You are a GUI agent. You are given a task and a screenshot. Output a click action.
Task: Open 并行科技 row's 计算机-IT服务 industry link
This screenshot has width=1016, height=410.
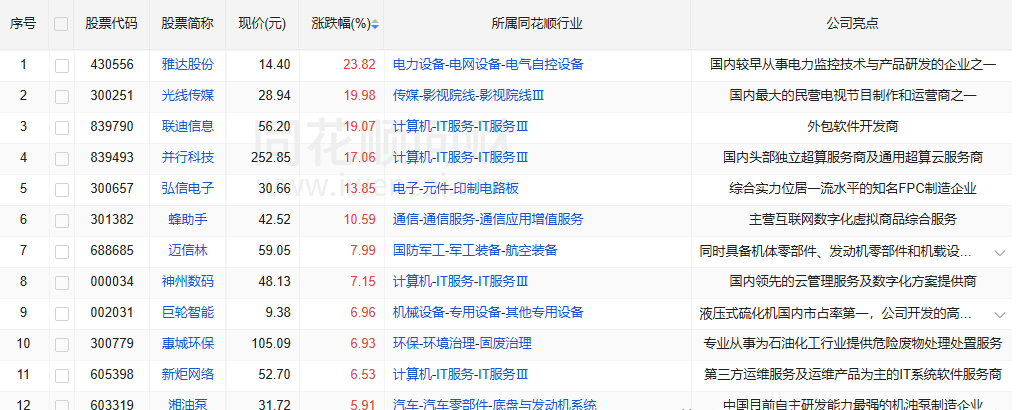[461, 157]
